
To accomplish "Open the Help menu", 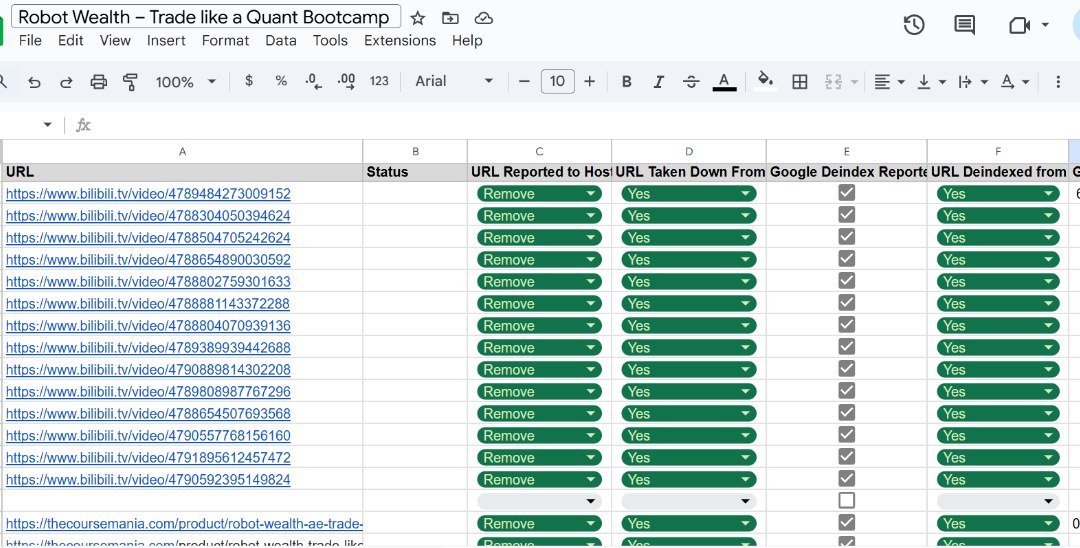I will [x=467, y=41].
